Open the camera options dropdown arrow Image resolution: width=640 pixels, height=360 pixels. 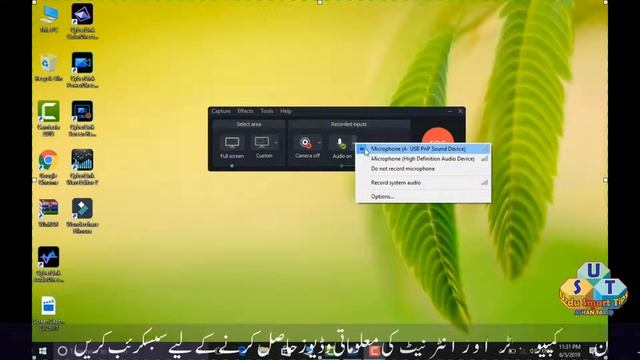pos(320,142)
